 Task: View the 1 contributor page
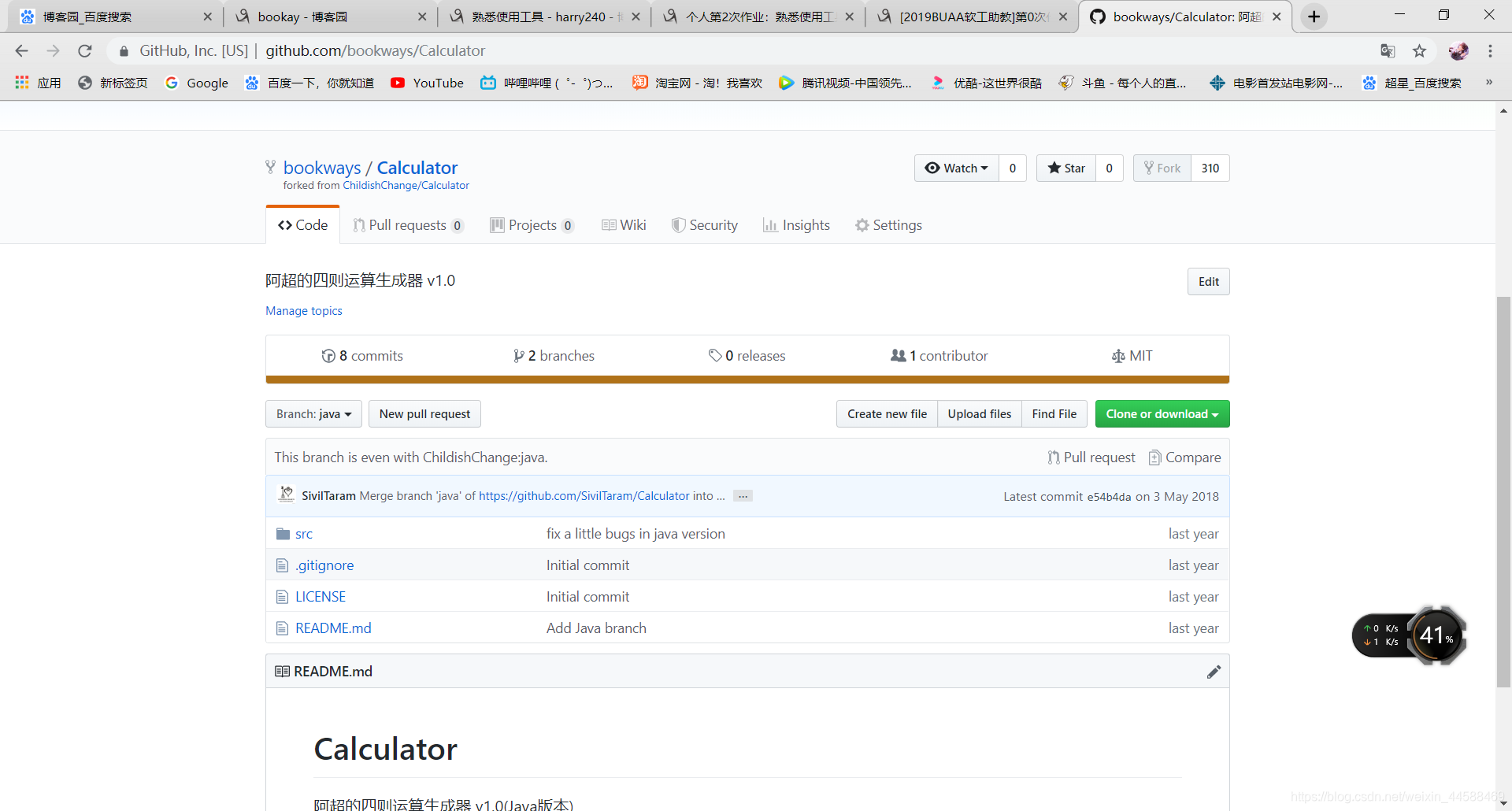939,356
